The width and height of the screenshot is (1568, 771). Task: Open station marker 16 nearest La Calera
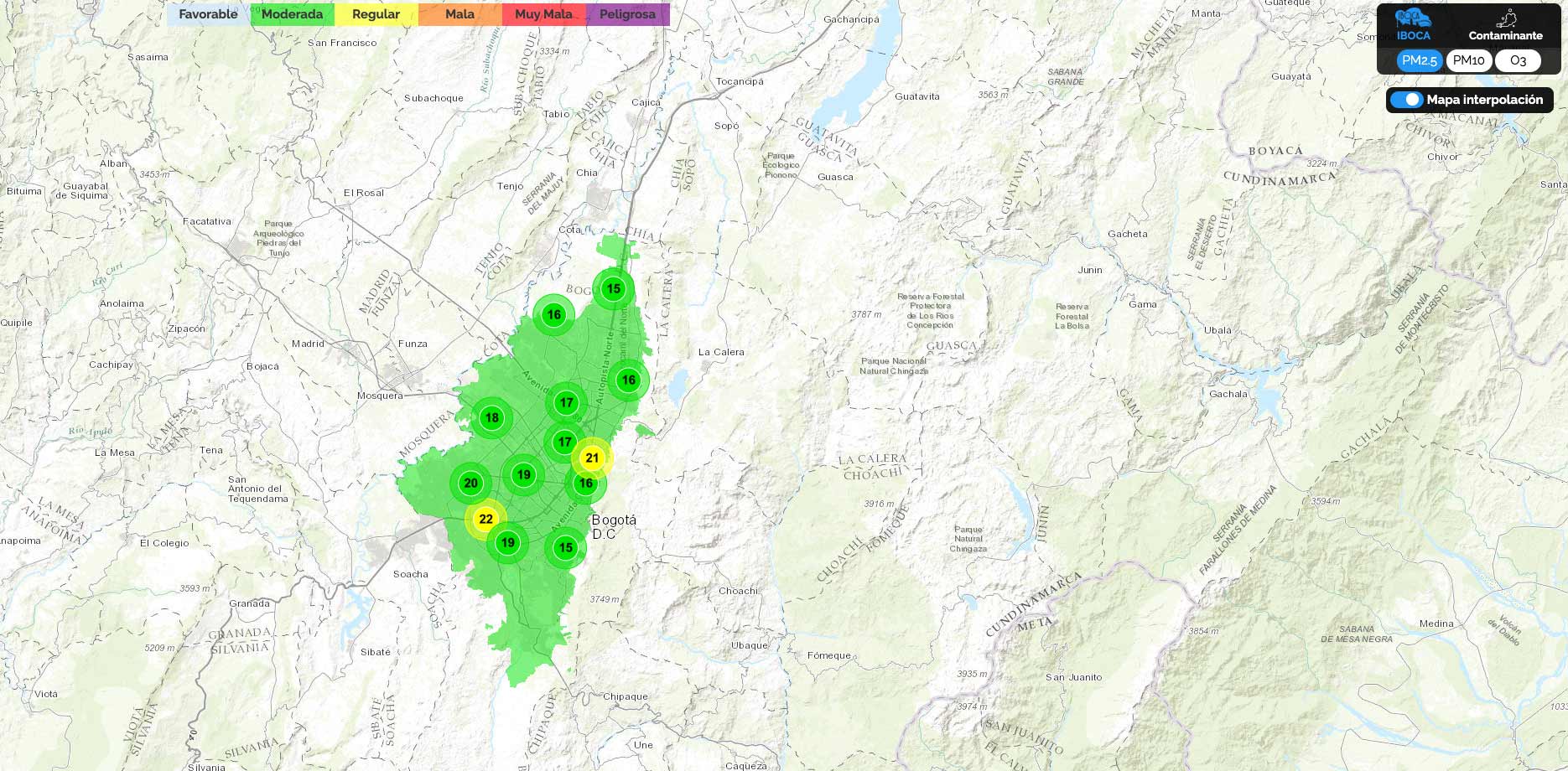629,380
